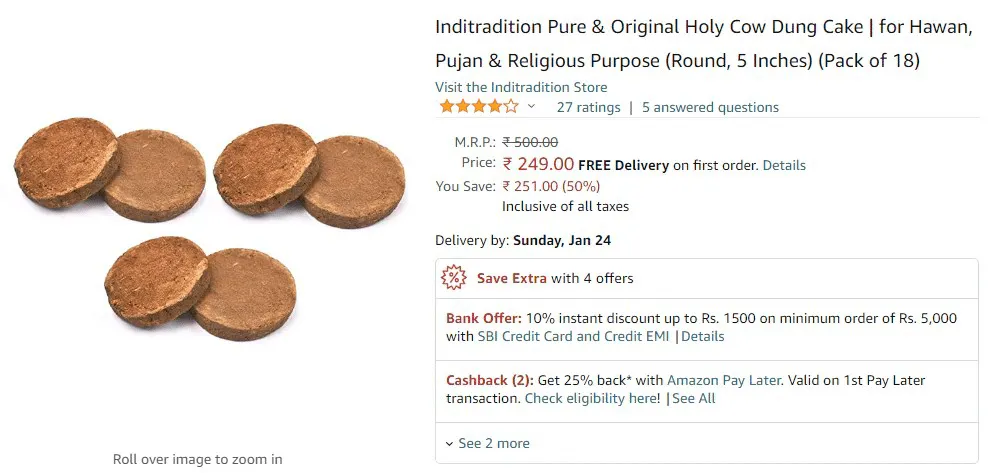Select the Bank Offer heading

pos(484,318)
